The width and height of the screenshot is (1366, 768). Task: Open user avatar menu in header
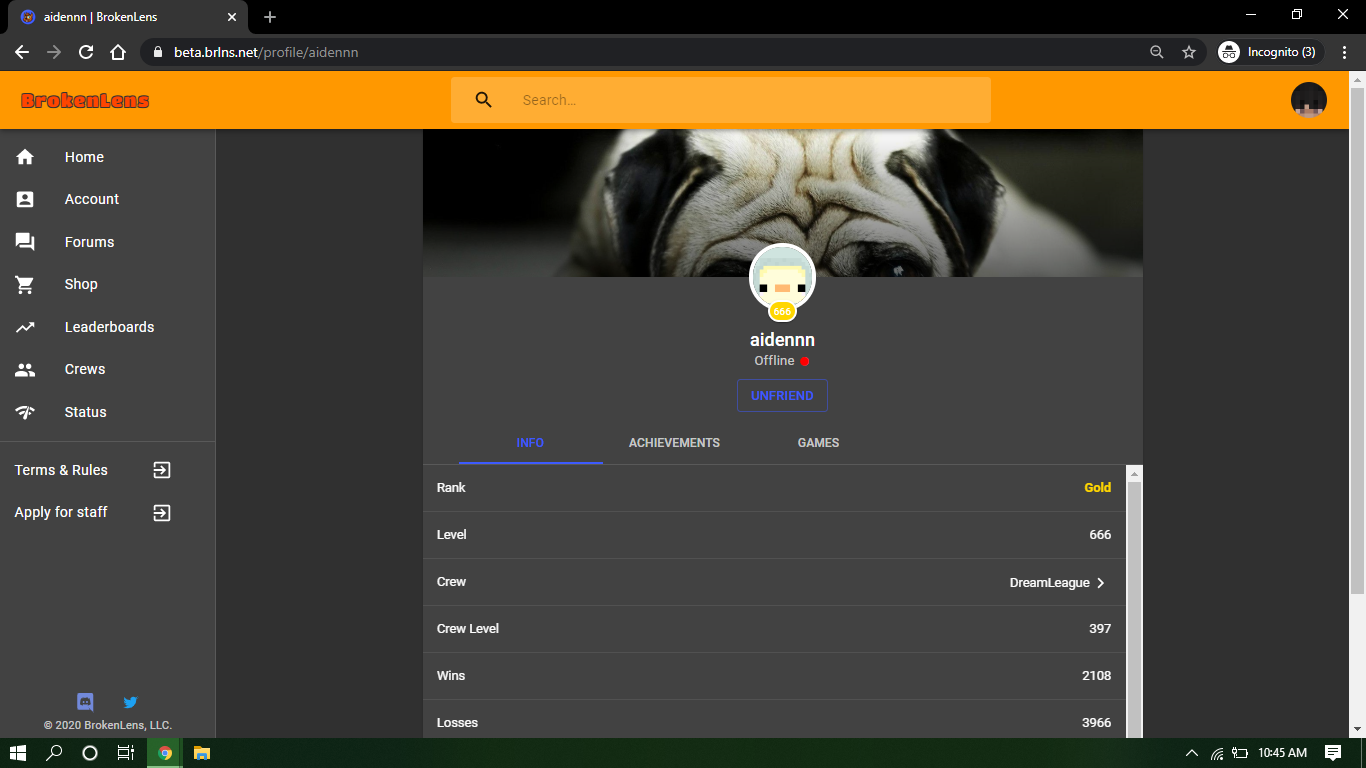1308,100
